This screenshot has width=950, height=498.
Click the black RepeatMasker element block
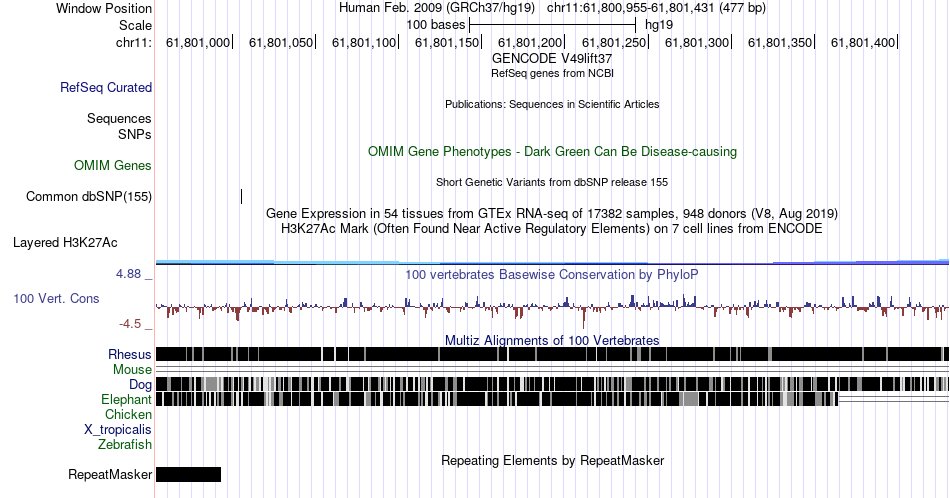[x=188, y=474]
